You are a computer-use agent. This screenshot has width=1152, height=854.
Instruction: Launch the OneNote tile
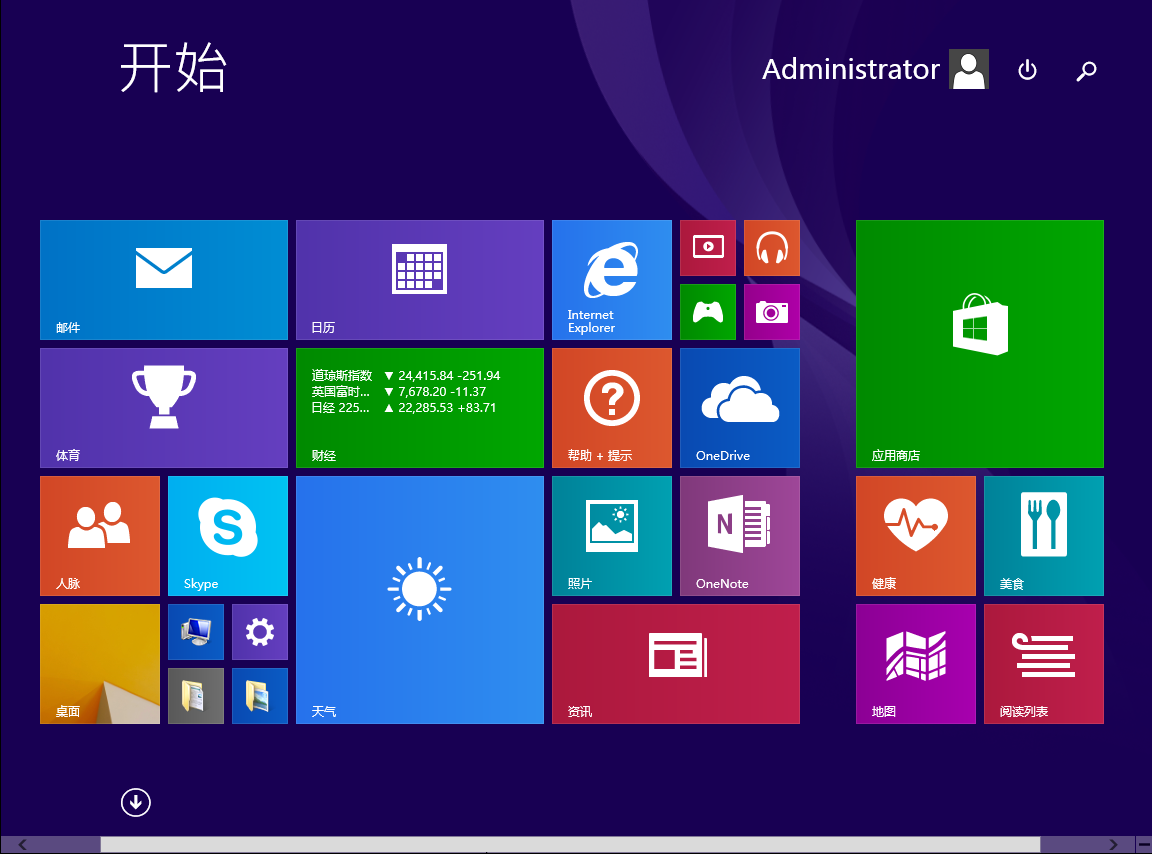coord(740,536)
